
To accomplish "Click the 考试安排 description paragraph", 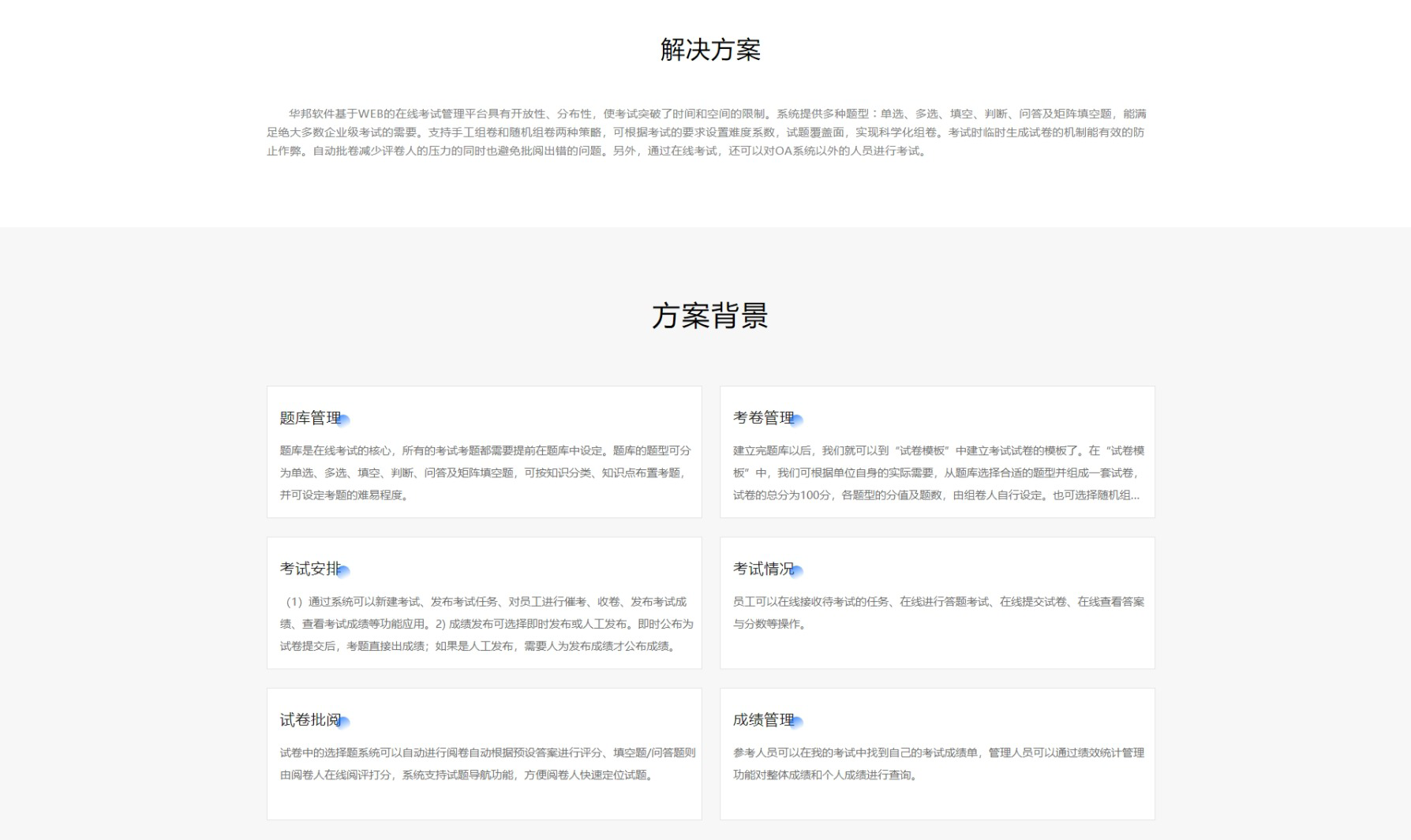I will coord(485,624).
